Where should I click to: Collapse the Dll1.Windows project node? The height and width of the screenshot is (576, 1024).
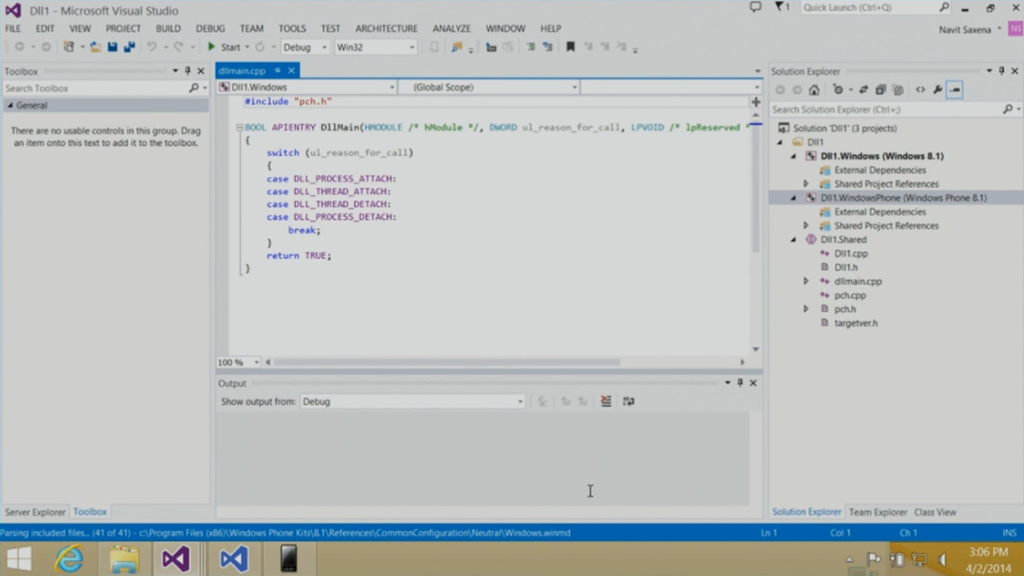(x=793, y=156)
